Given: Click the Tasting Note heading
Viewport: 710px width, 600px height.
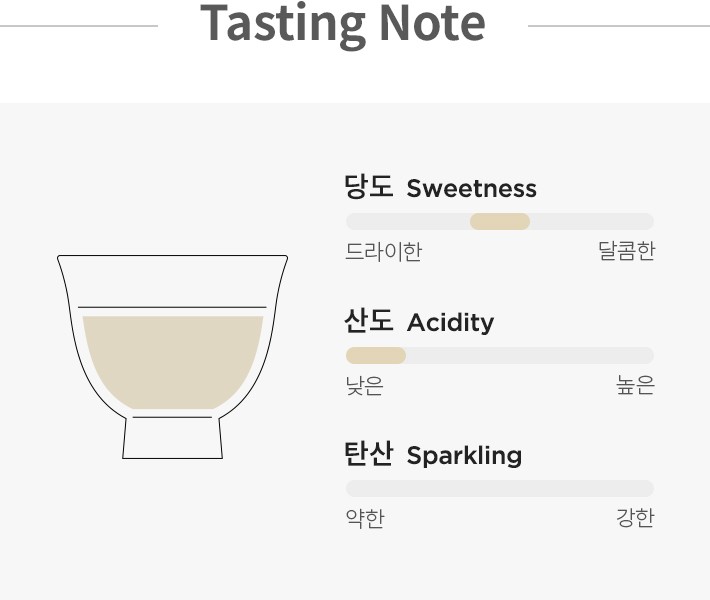Looking at the screenshot, I should click(x=343, y=24).
